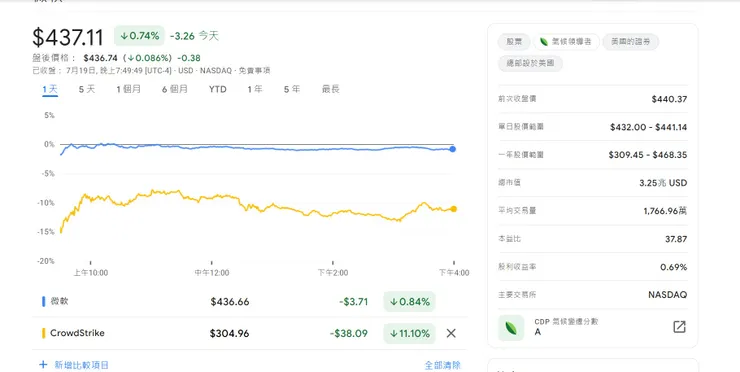Click the $437.11 main price
740x372 pixels.
pos(67,37)
